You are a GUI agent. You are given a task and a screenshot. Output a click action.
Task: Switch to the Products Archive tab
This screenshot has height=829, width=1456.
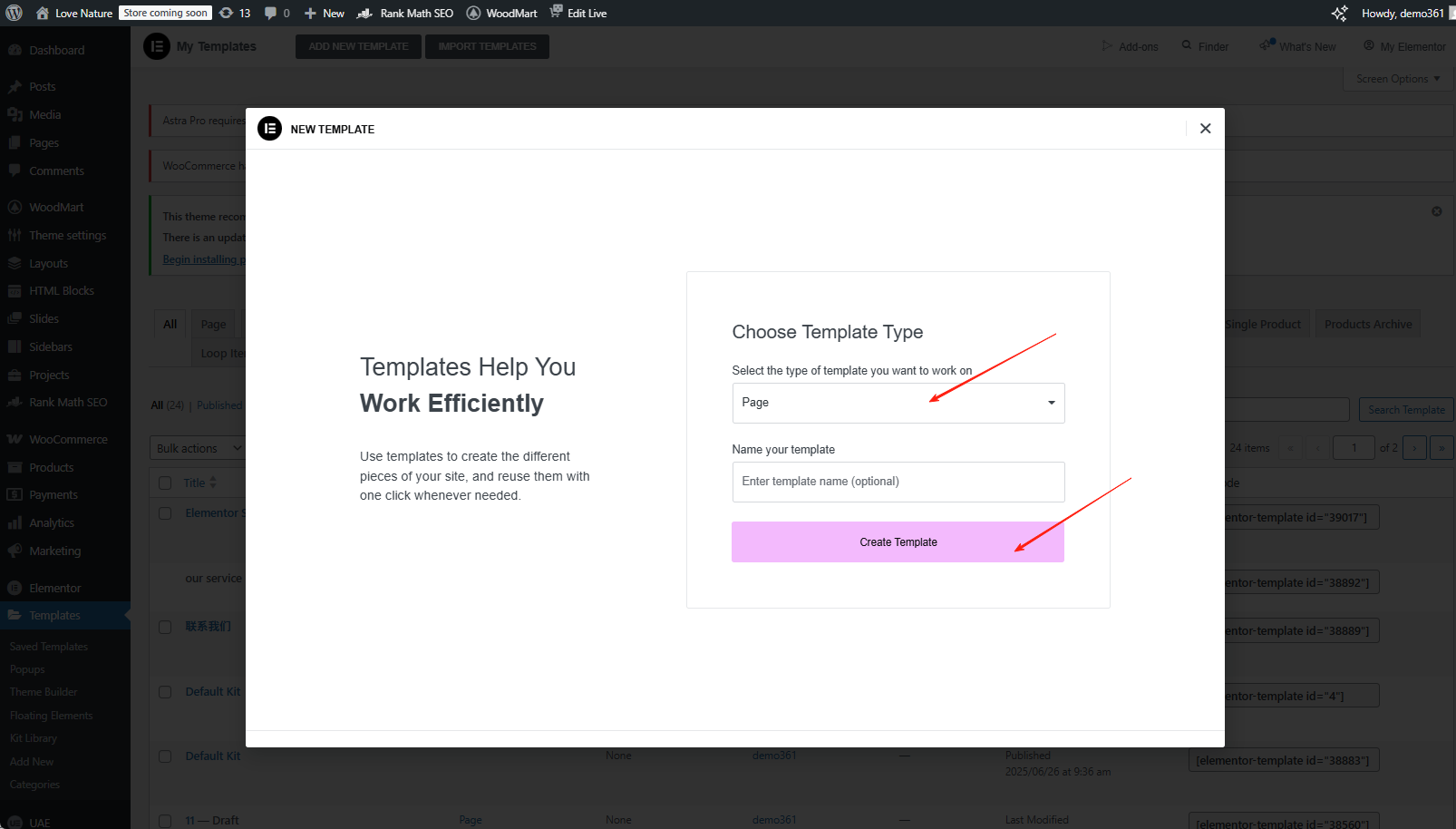[x=1367, y=324]
